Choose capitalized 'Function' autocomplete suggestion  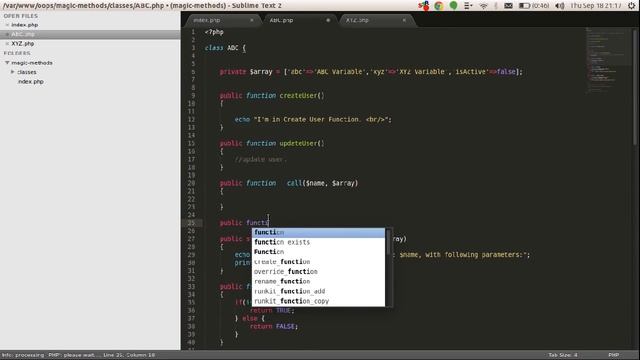[318, 252]
